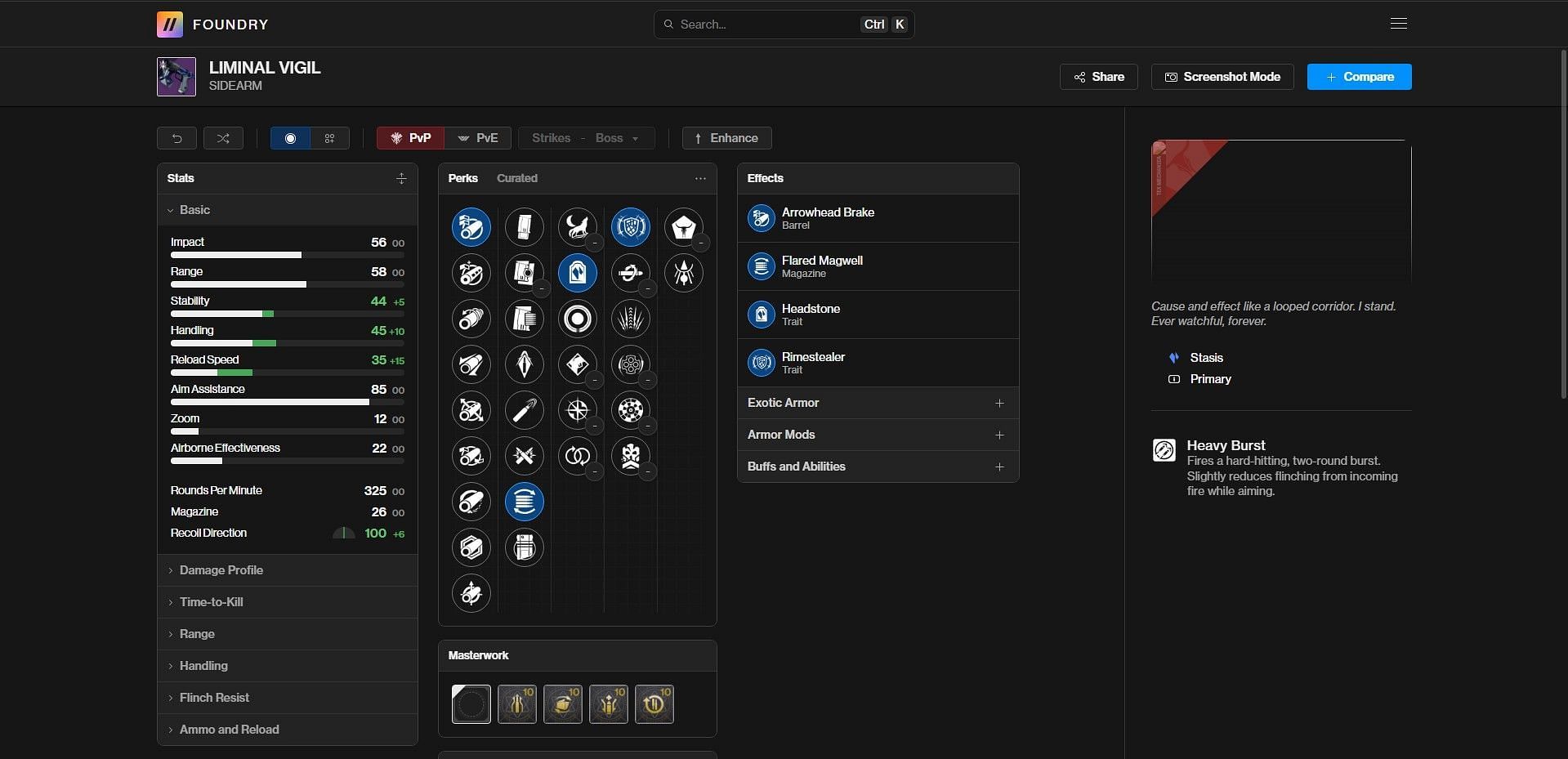Click the Foundry logo icon
Screen dimensions: 1568x759
[170, 25]
